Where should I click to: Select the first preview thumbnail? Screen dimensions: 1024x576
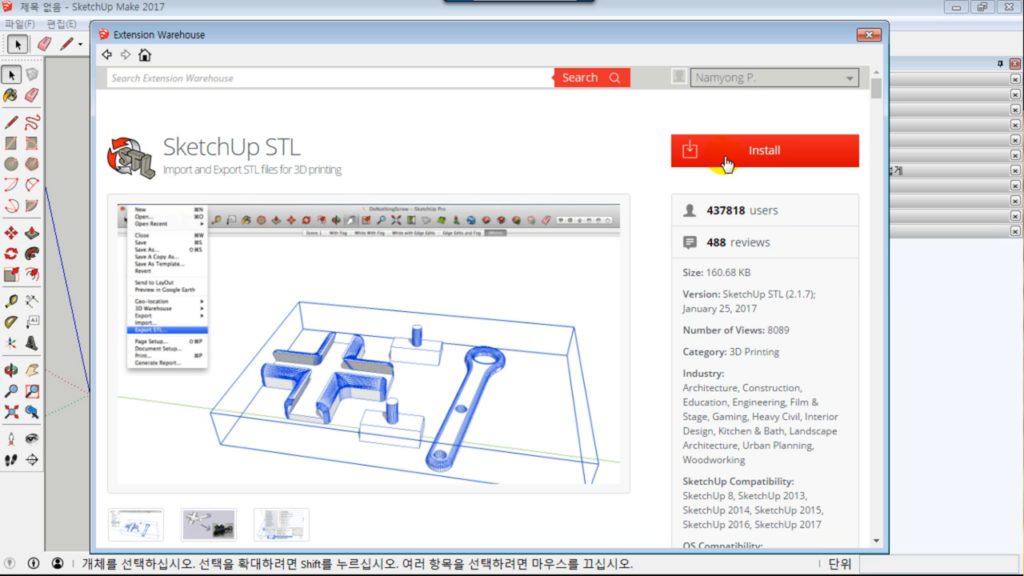pos(136,525)
